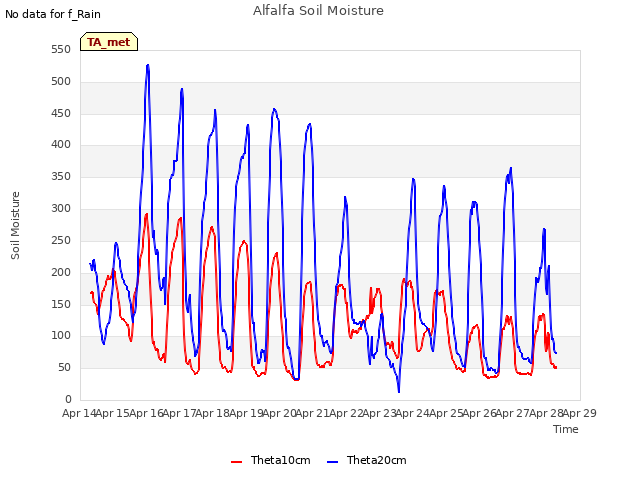
Task: Click the red Theta10cm peak near Apr 16
Action: pyautogui.click(x=146, y=214)
